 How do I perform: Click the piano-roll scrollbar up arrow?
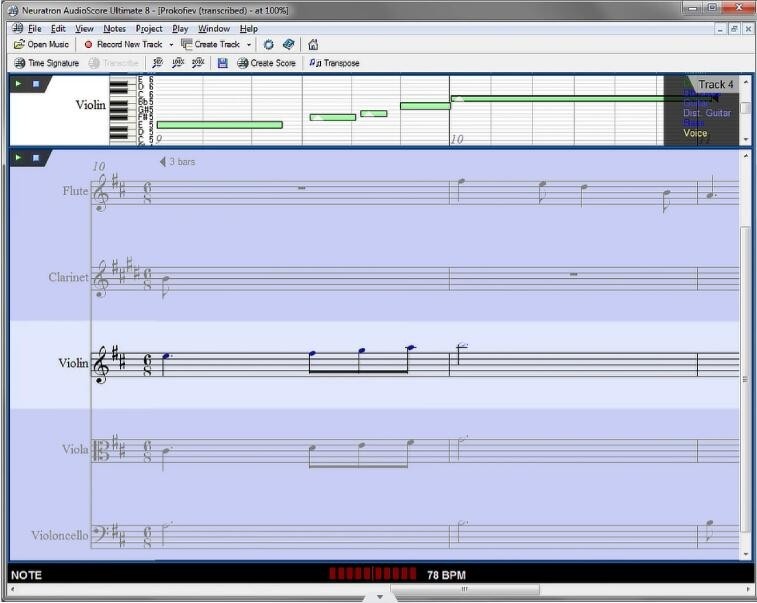746,82
